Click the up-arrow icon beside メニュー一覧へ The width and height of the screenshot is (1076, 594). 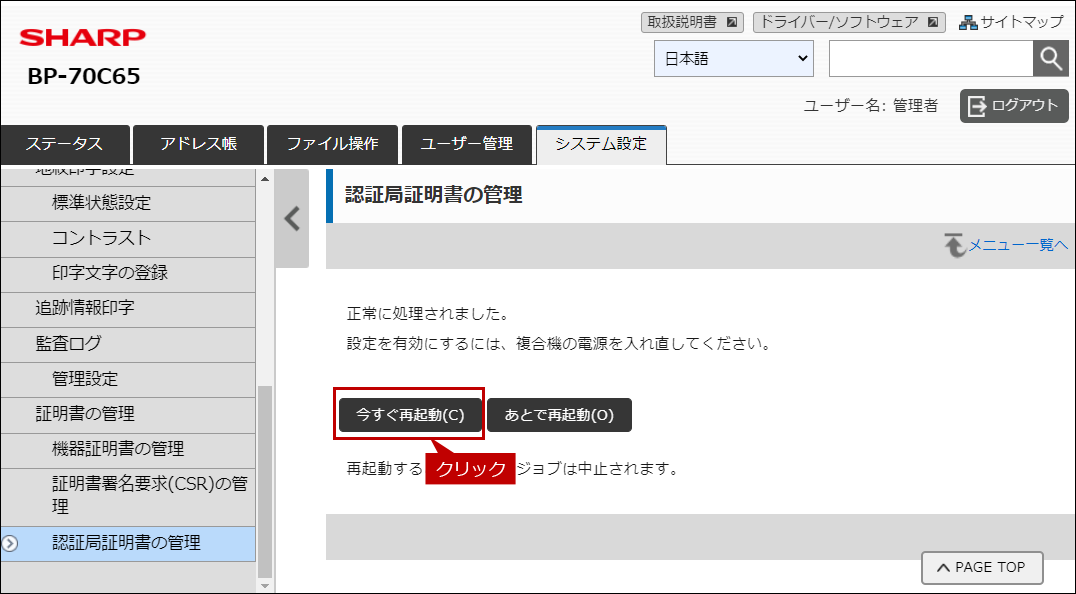pyautogui.click(x=955, y=245)
